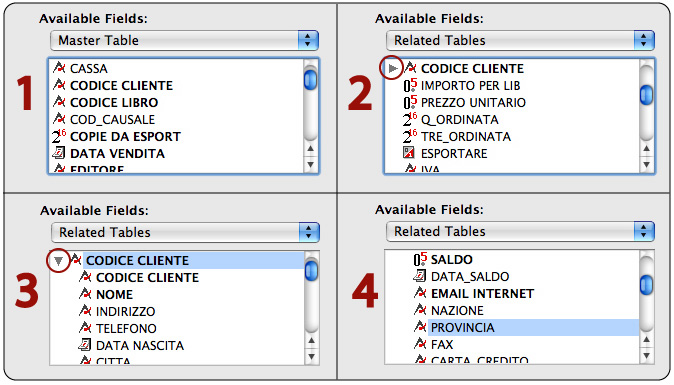
Task: Click the real number icon beside IMPORTO PER LIB
Action: (x=410, y=85)
